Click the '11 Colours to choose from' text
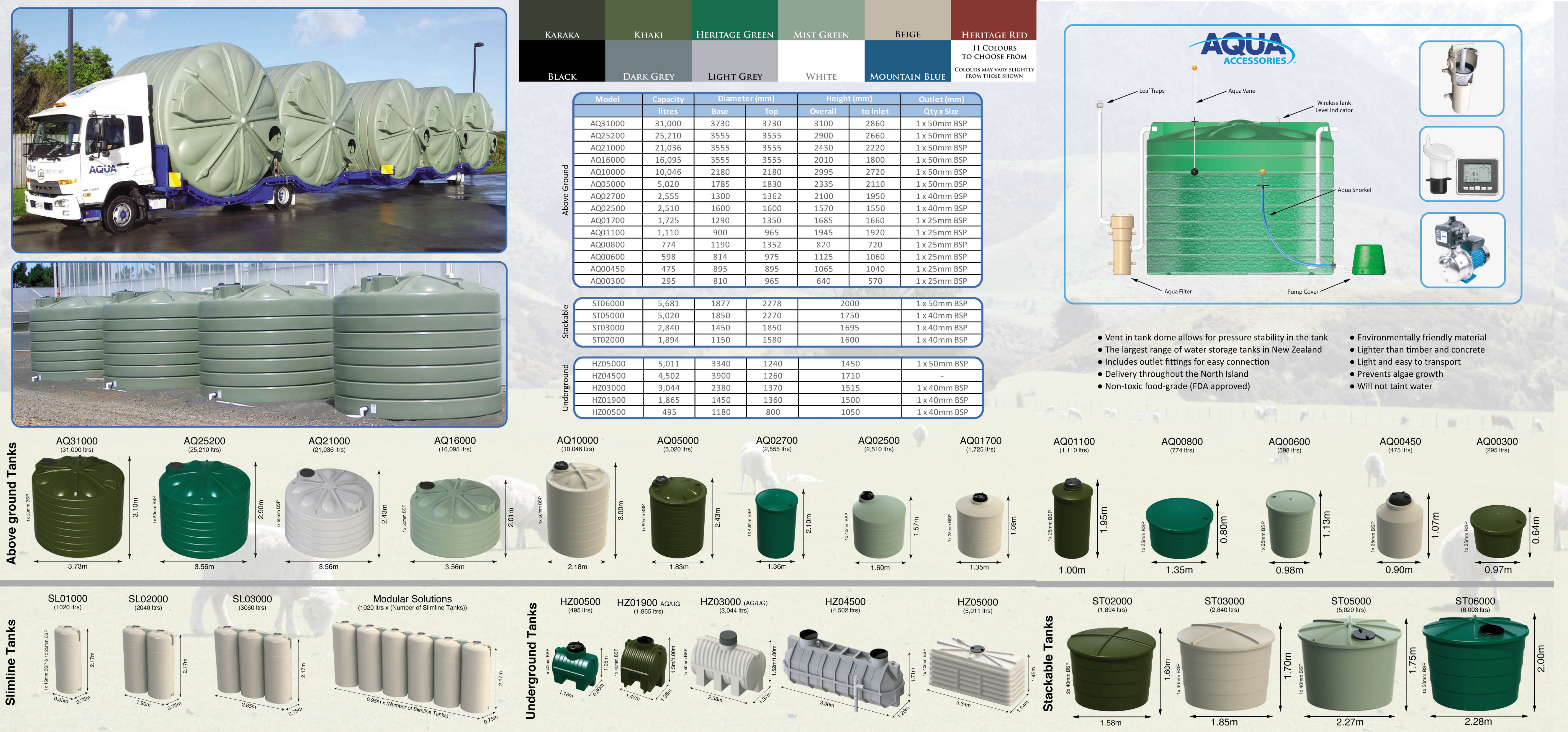1568x732 pixels. coord(994,52)
